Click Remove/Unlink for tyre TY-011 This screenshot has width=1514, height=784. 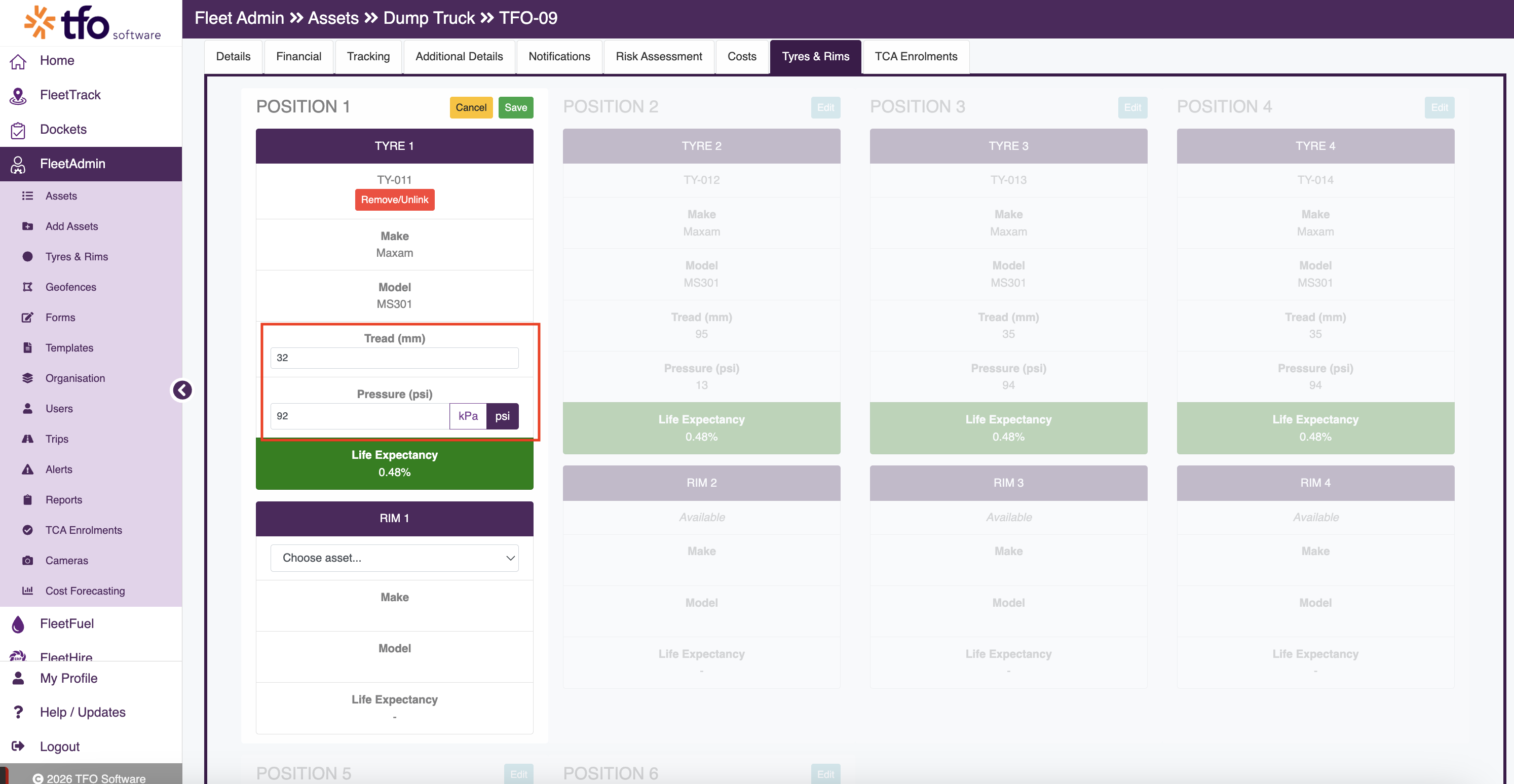(x=394, y=200)
